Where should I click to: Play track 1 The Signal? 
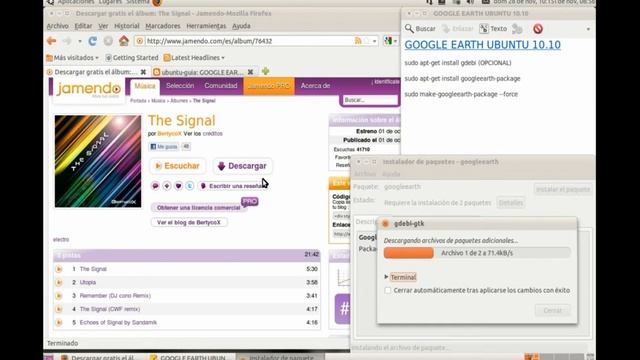tap(59, 269)
